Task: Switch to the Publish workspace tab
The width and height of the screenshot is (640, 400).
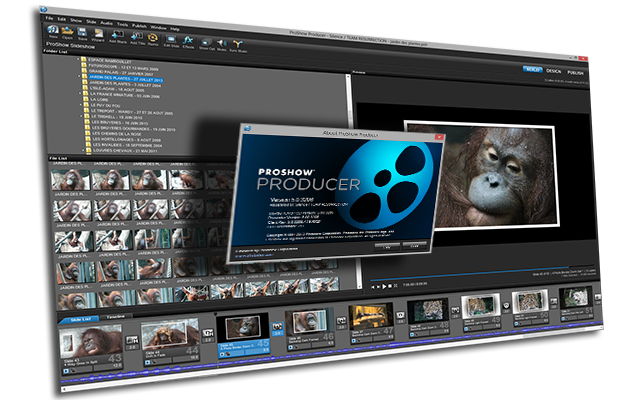Action: tap(576, 73)
